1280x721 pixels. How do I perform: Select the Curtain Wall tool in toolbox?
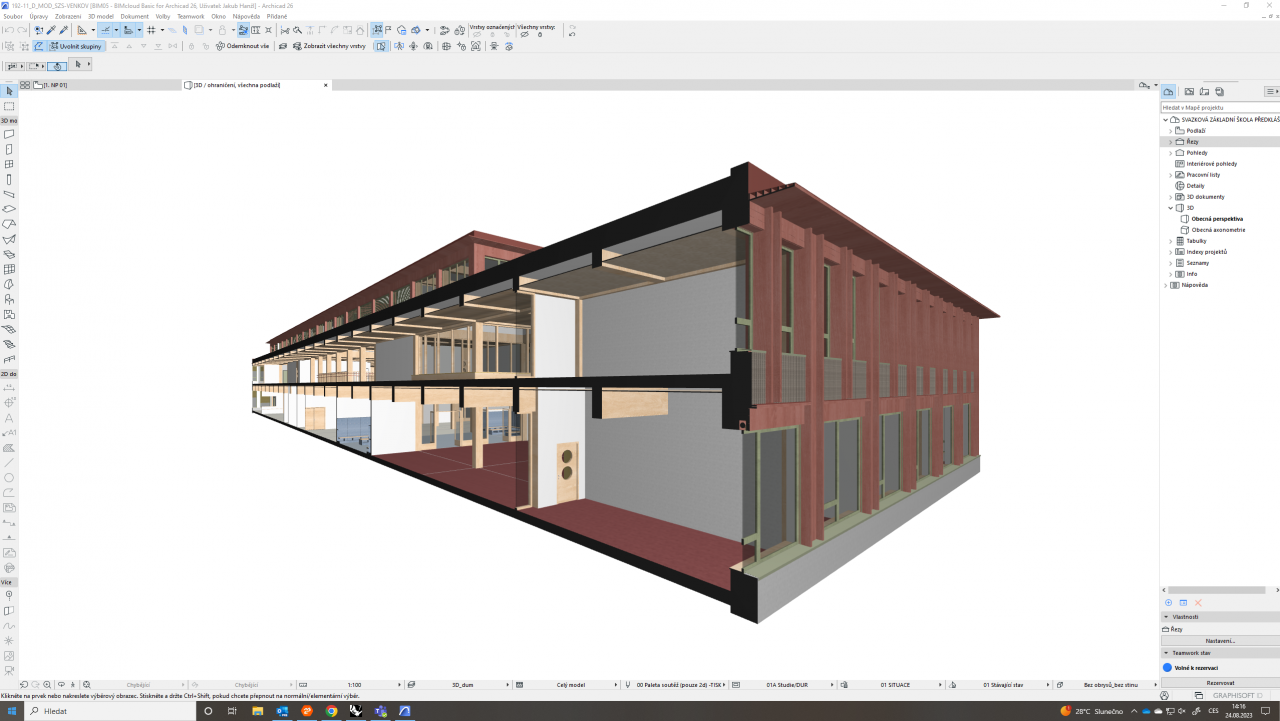pos(9,269)
